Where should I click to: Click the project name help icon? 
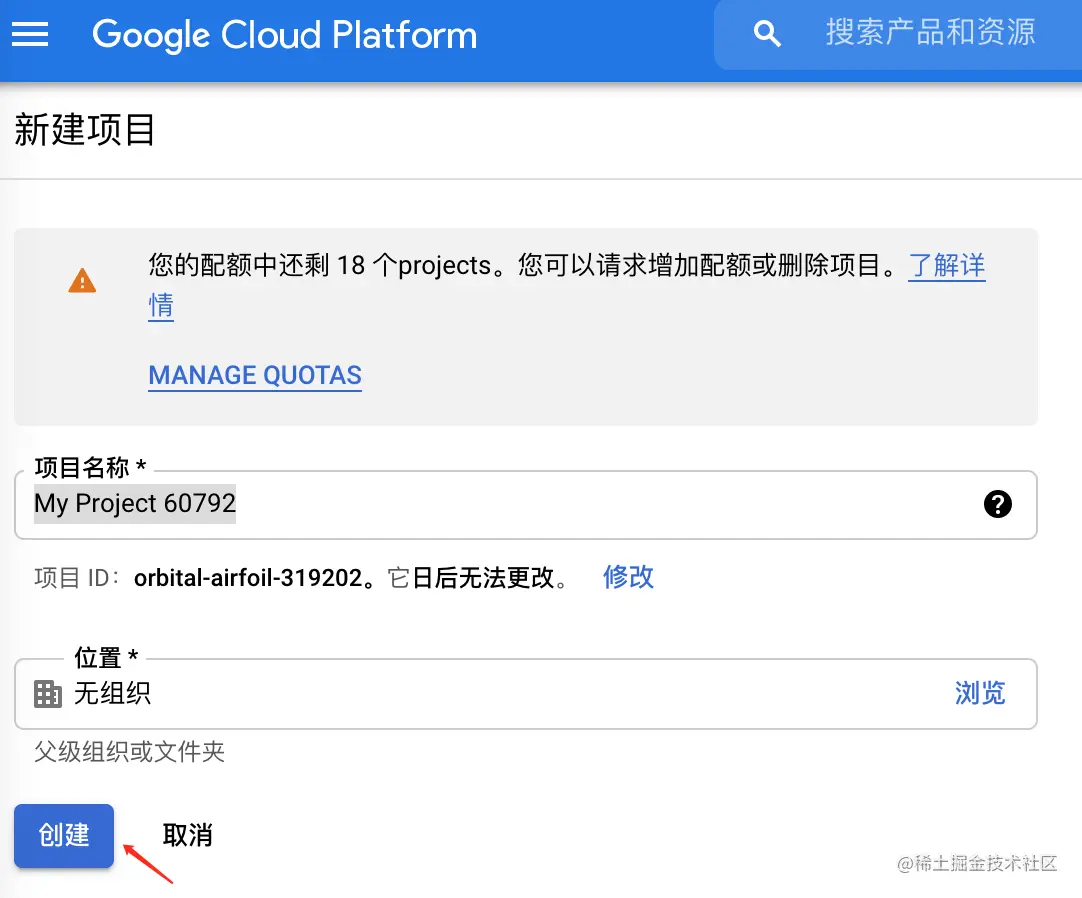tap(997, 504)
